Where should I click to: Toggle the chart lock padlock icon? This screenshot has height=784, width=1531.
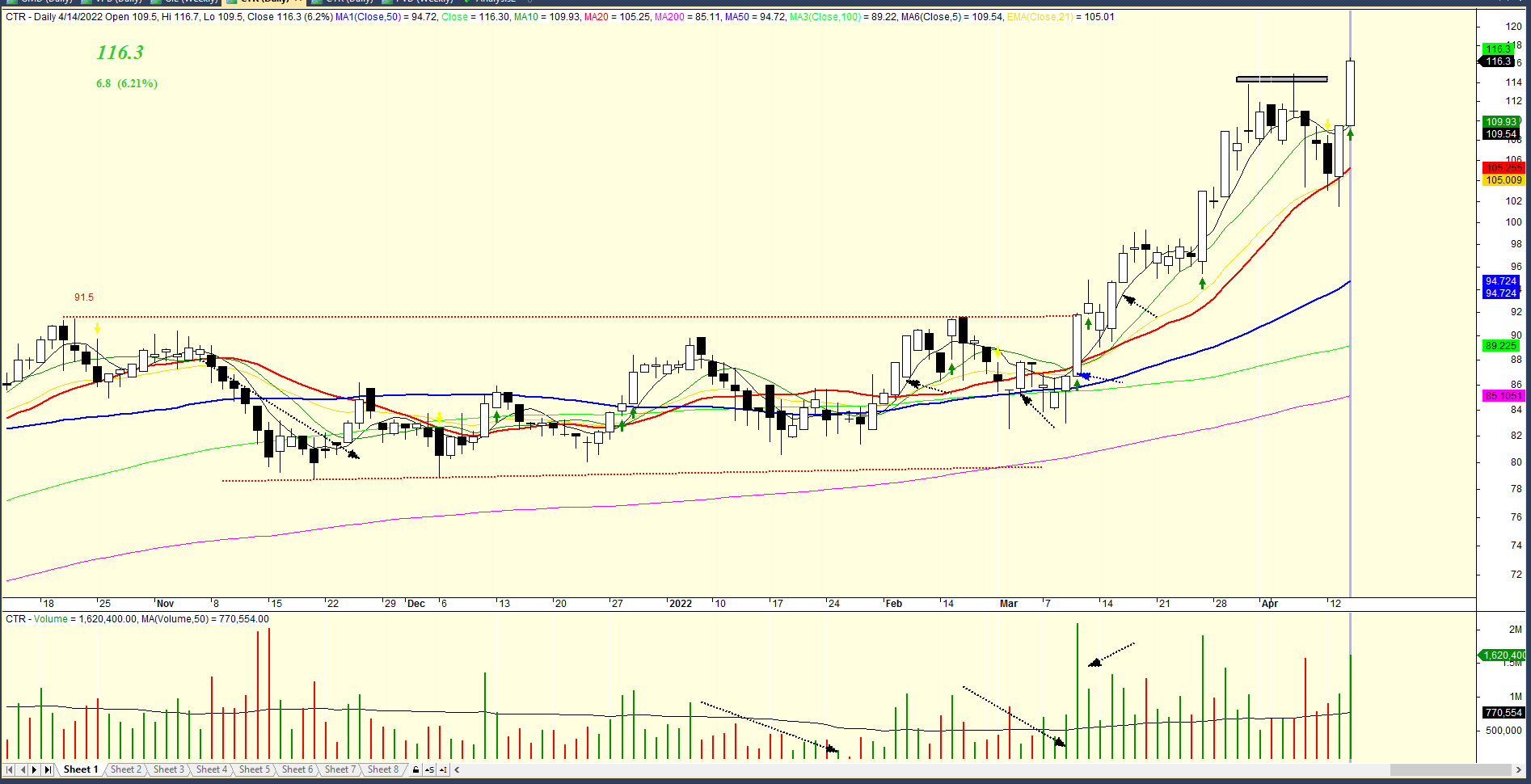click(x=415, y=770)
